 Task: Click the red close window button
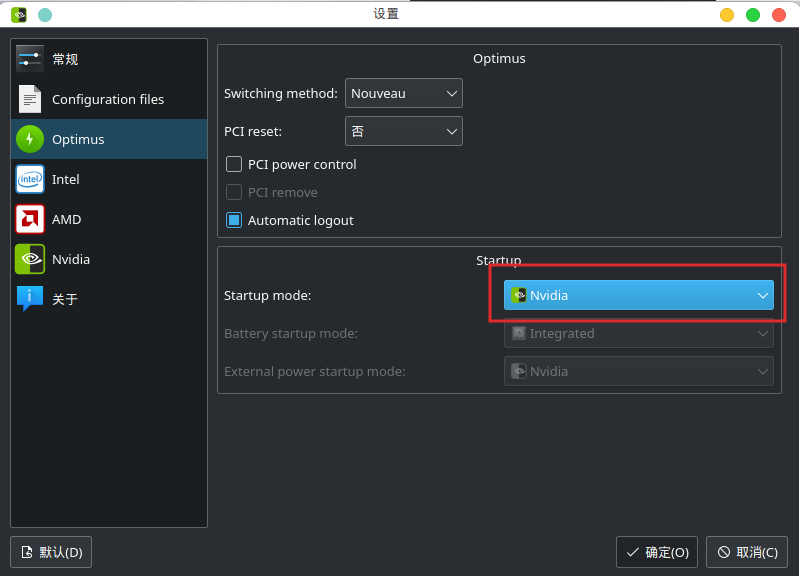click(779, 15)
